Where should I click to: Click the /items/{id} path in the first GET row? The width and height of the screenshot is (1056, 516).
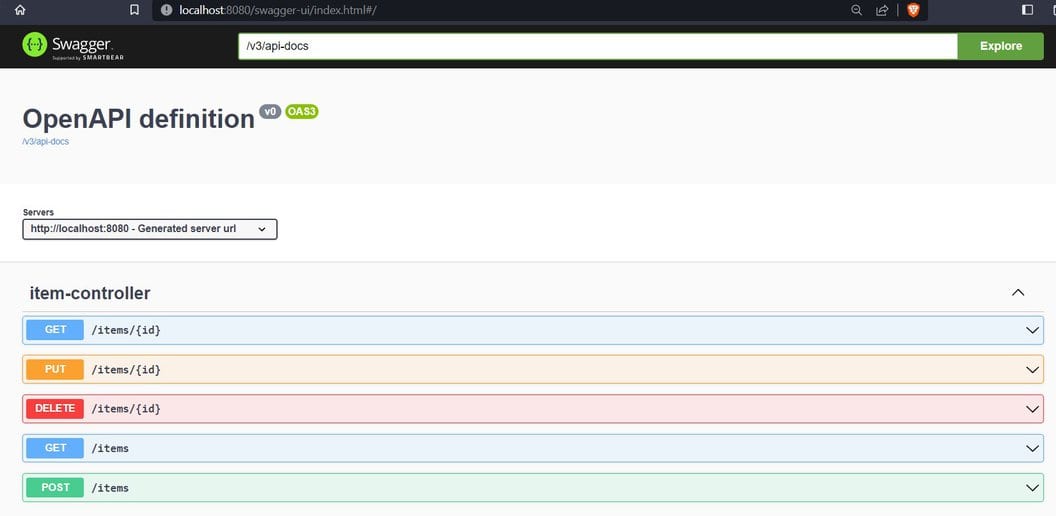tap(126, 330)
